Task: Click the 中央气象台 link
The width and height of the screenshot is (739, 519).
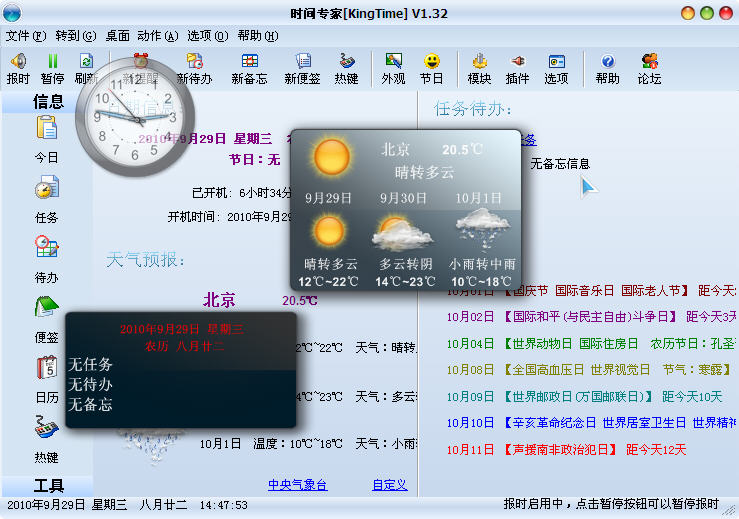Action: (297, 485)
